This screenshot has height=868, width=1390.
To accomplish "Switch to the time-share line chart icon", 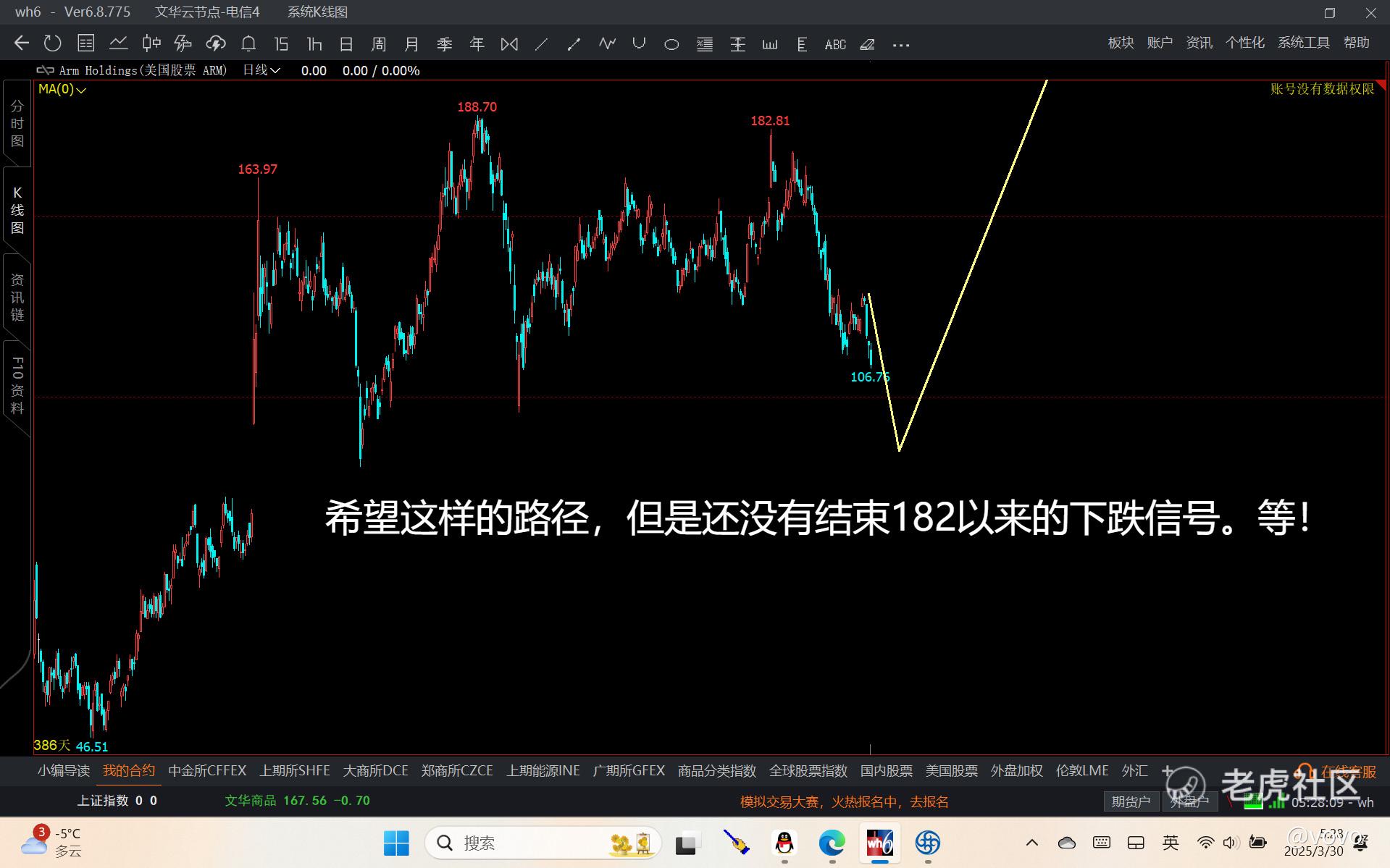I will (x=119, y=43).
